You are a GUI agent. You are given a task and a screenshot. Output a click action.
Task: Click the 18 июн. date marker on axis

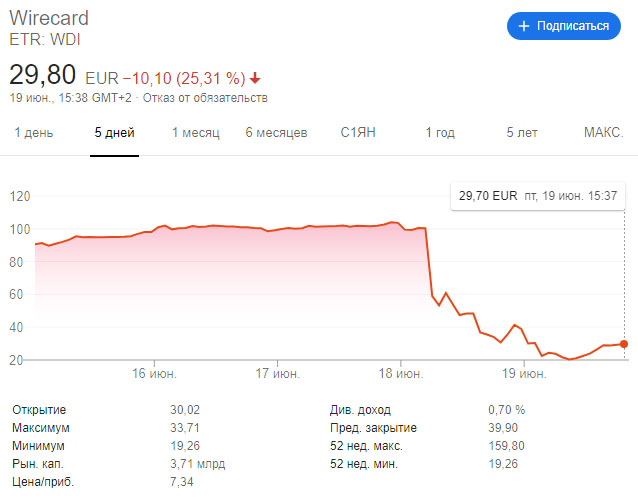point(401,373)
